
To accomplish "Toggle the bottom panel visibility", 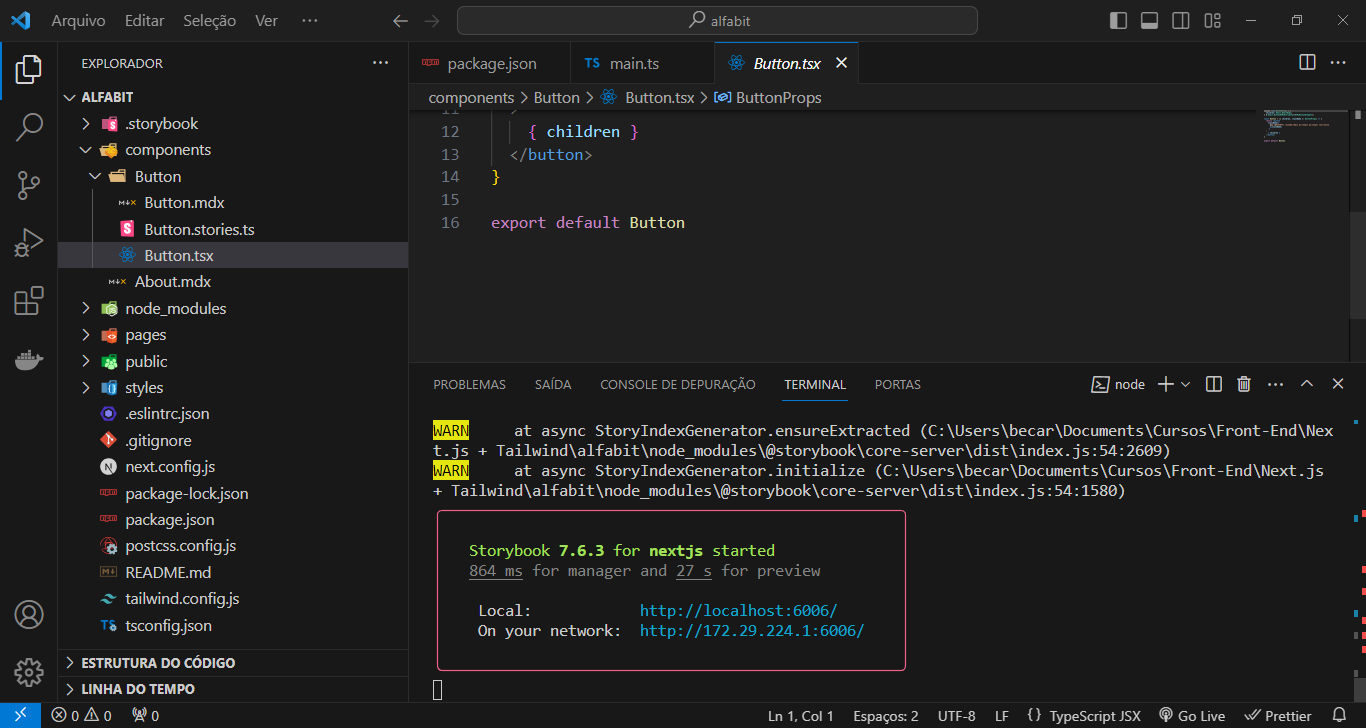I will pos(1149,20).
